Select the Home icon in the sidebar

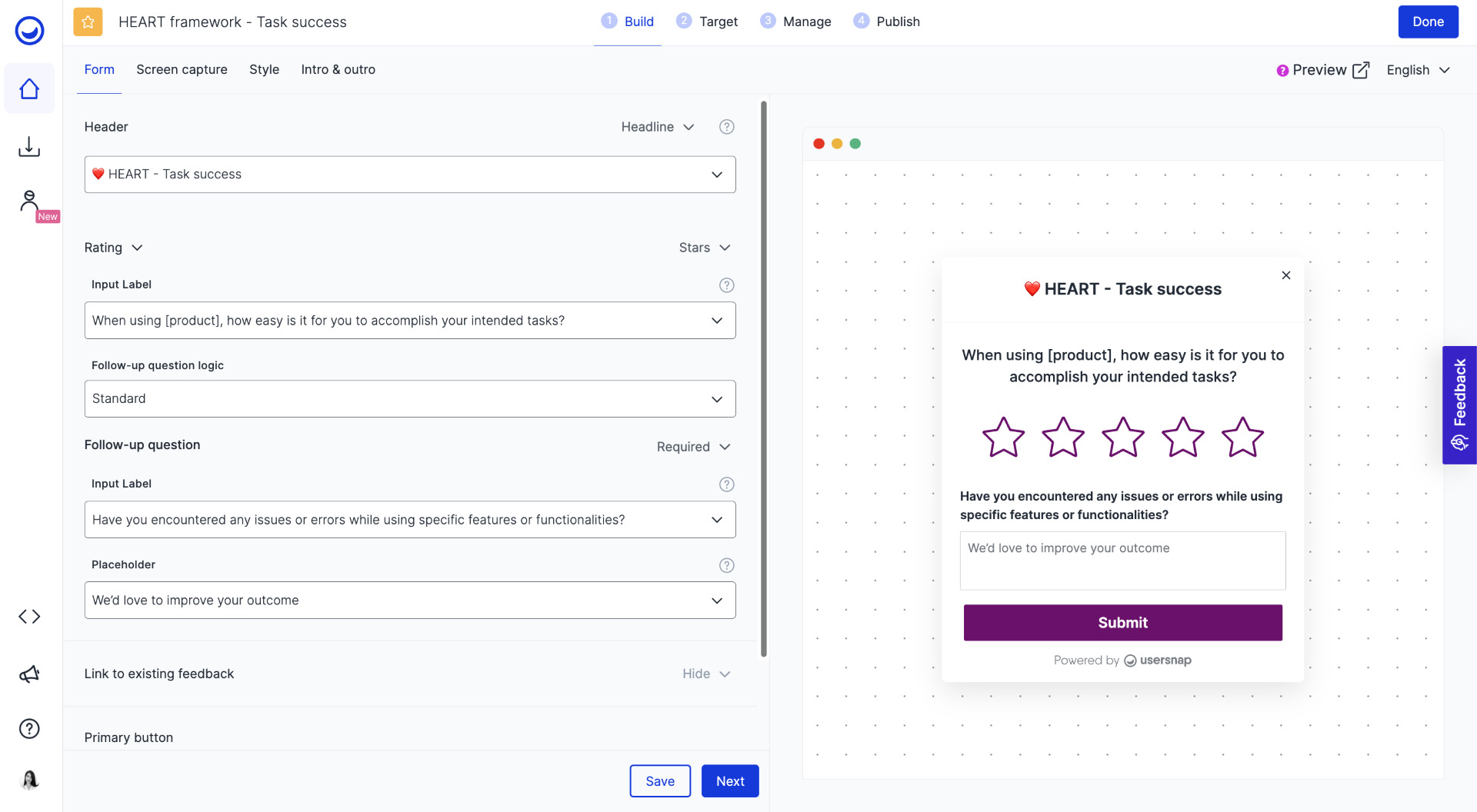pos(28,88)
